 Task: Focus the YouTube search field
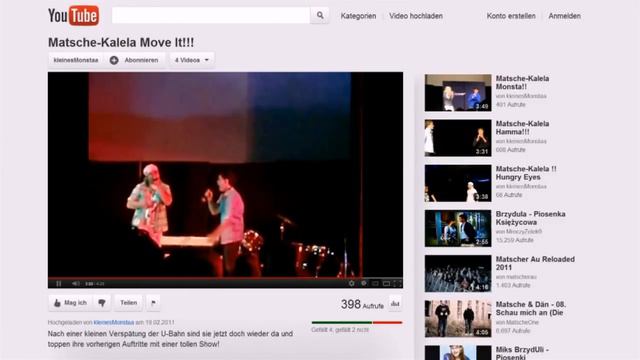click(x=211, y=16)
